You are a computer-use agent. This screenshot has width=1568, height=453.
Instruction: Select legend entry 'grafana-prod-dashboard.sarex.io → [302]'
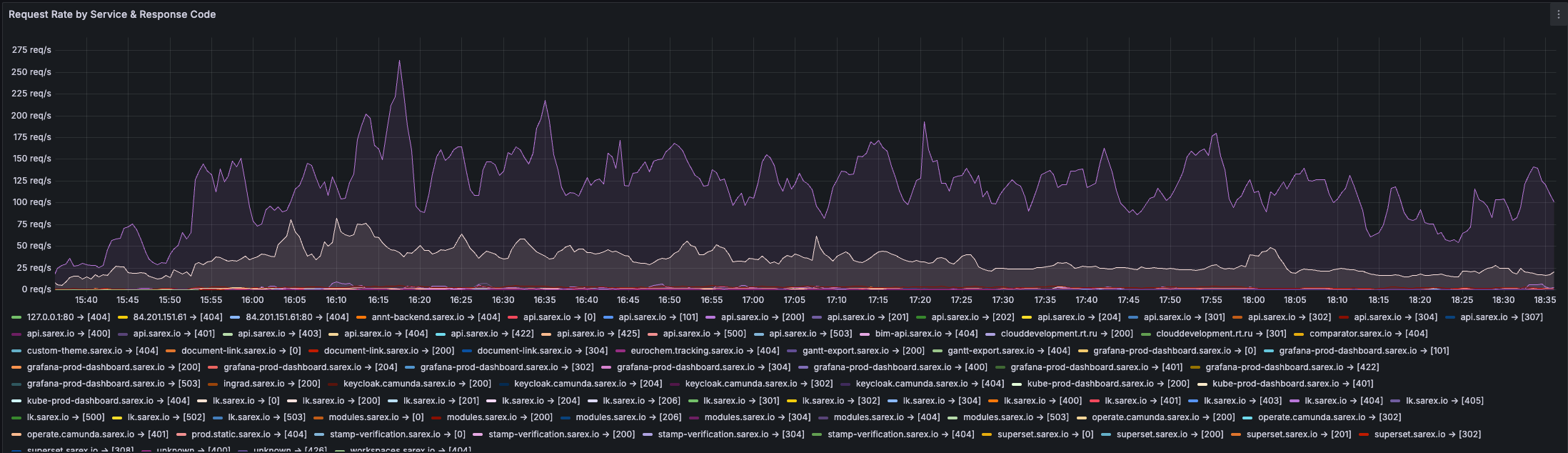tap(507, 367)
